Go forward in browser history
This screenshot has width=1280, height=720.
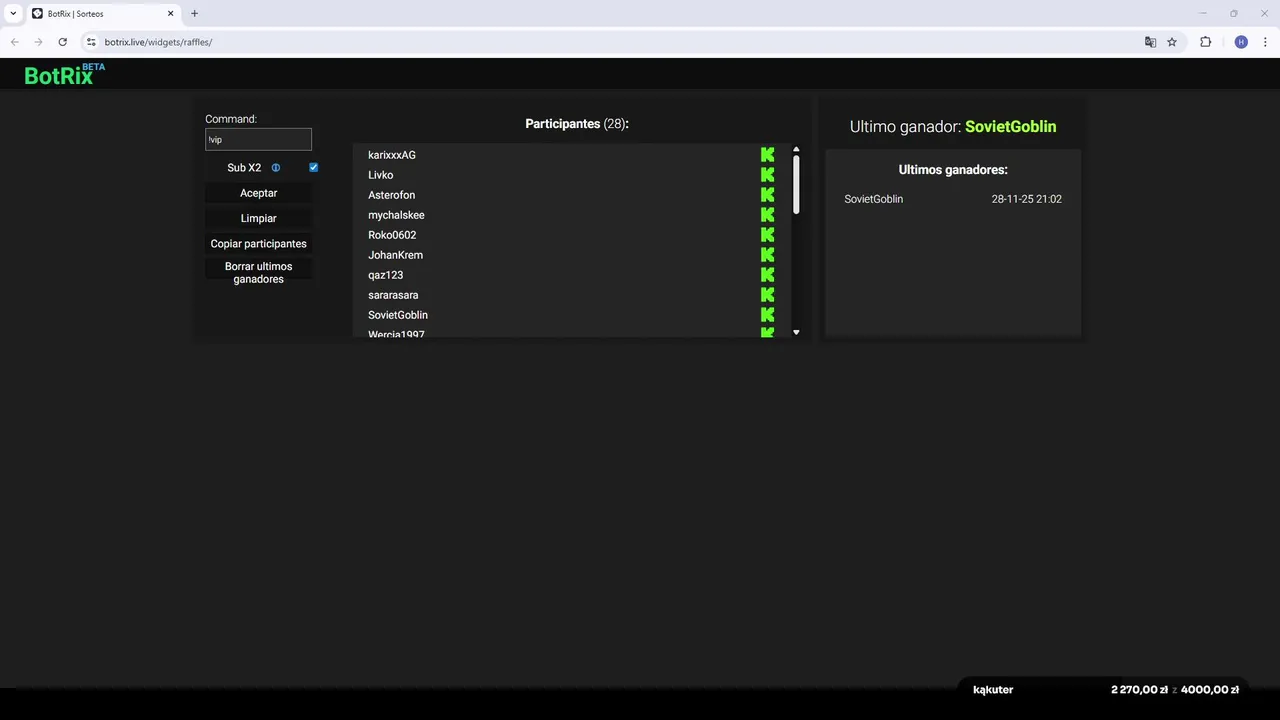(38, 42)
